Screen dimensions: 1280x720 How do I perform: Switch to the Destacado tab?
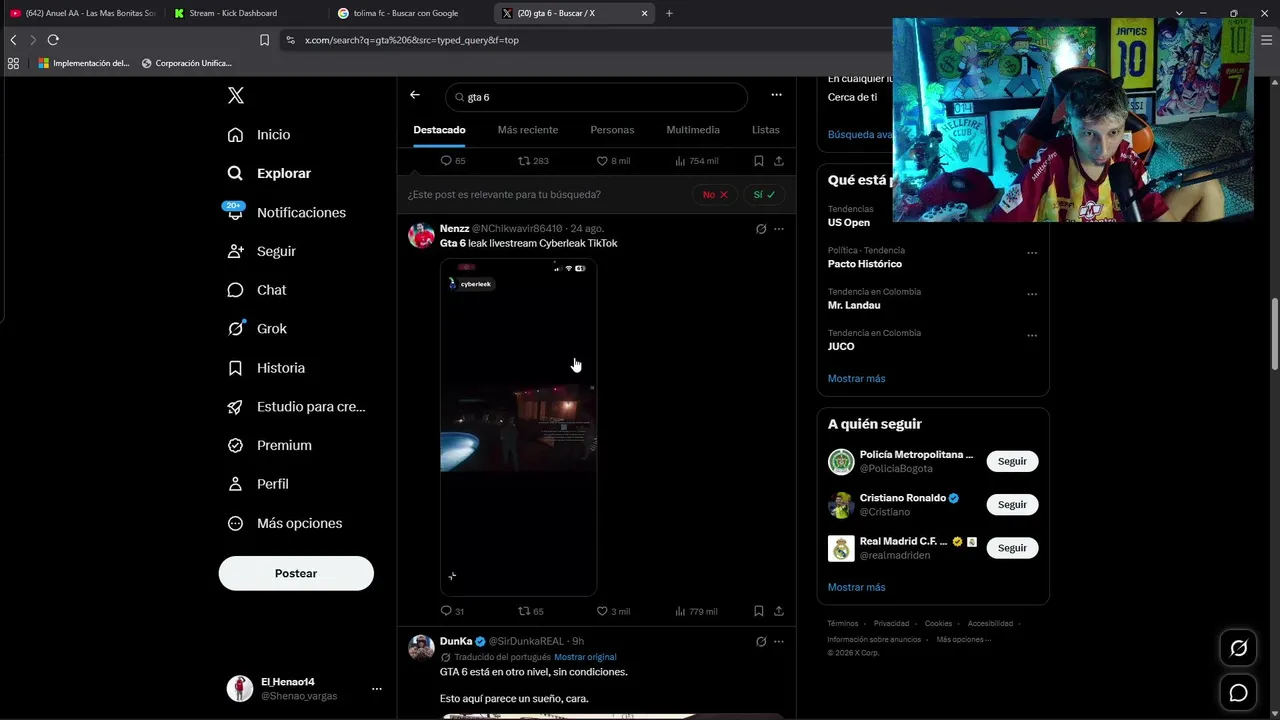tap(439, 130)
